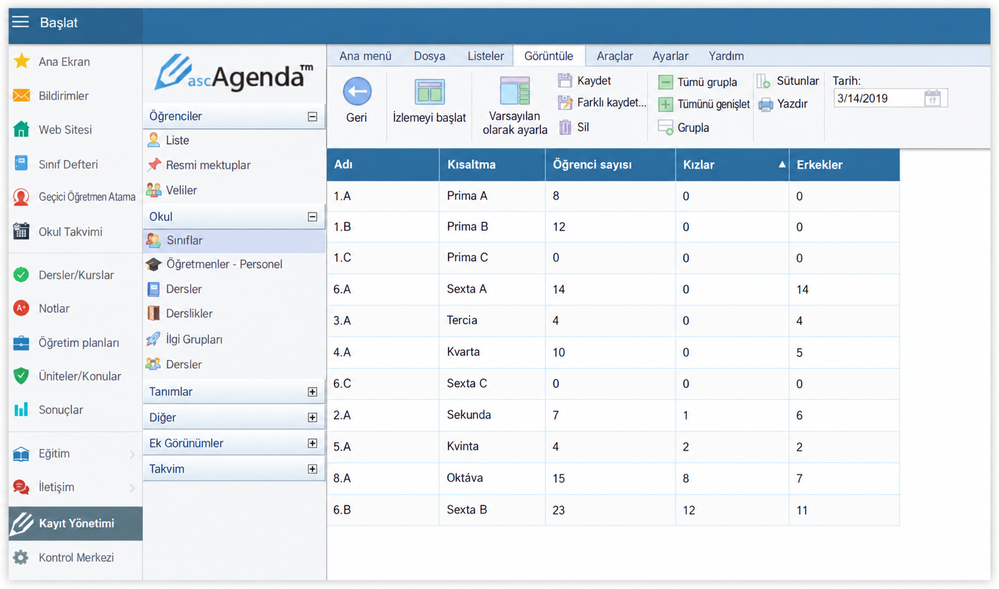Image resolution: width=999 pixels, height=589 pixels.
Task: Collapse the Öğrenciler section
Action: 312,117
